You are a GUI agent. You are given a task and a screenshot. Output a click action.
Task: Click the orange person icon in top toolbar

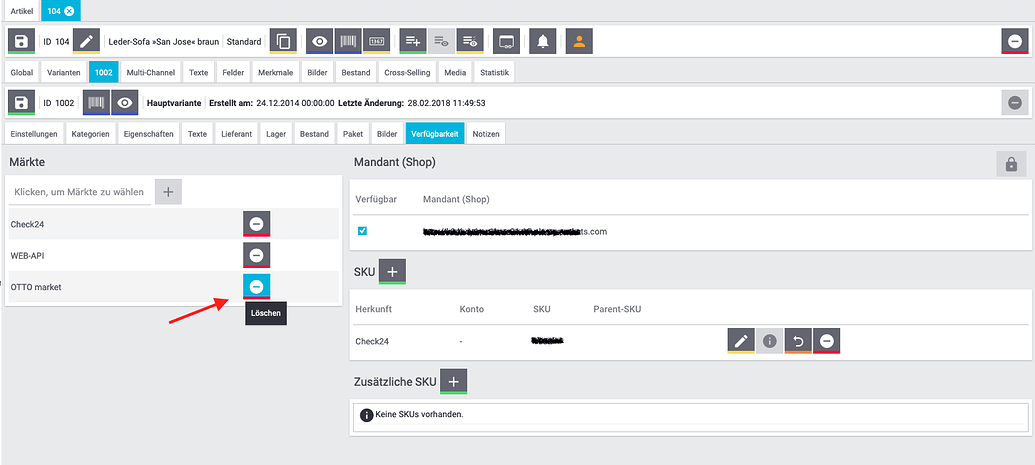580,42
